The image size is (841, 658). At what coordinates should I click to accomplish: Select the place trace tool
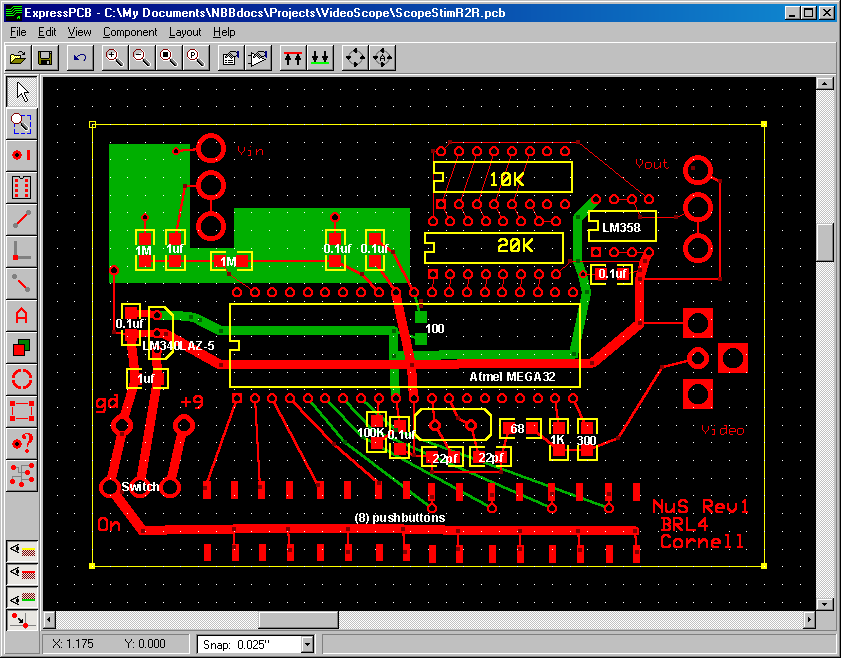[21, 219]
